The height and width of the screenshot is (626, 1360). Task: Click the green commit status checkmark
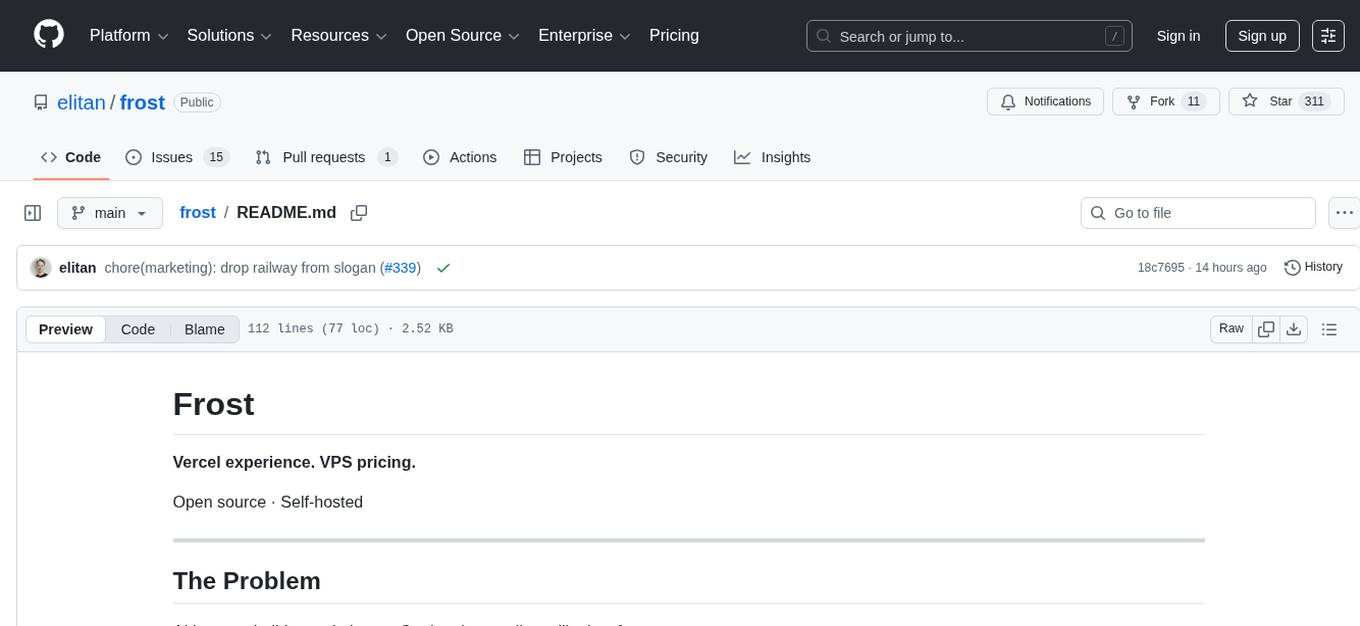coord(443,268)
